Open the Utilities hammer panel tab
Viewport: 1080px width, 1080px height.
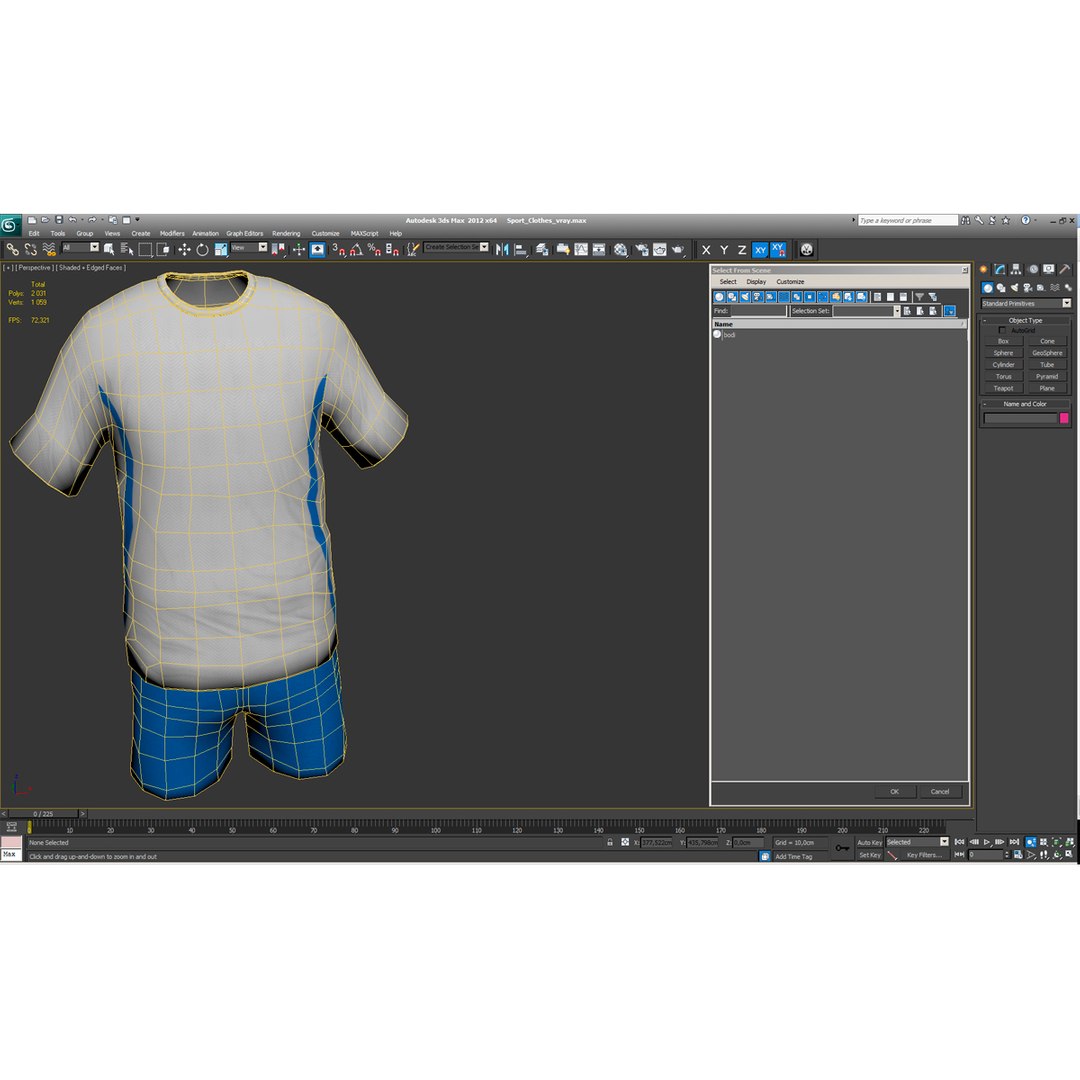pos(1065,269)
